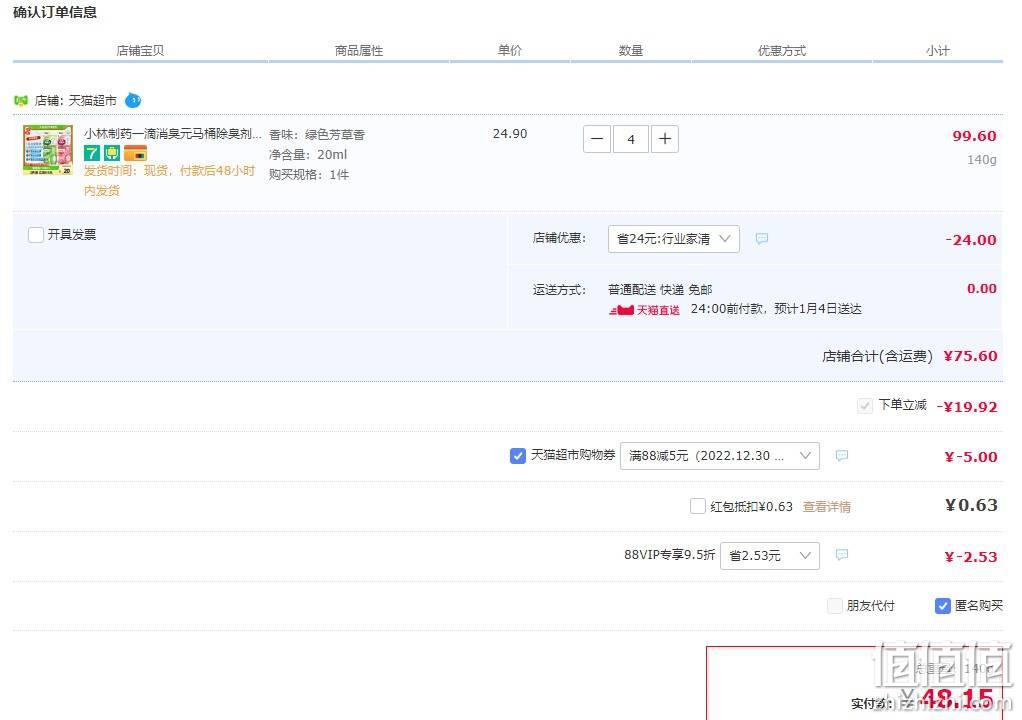
Task: Click the comment icon beside 88VIP dropdown
Action: click(x=841, y=554)
